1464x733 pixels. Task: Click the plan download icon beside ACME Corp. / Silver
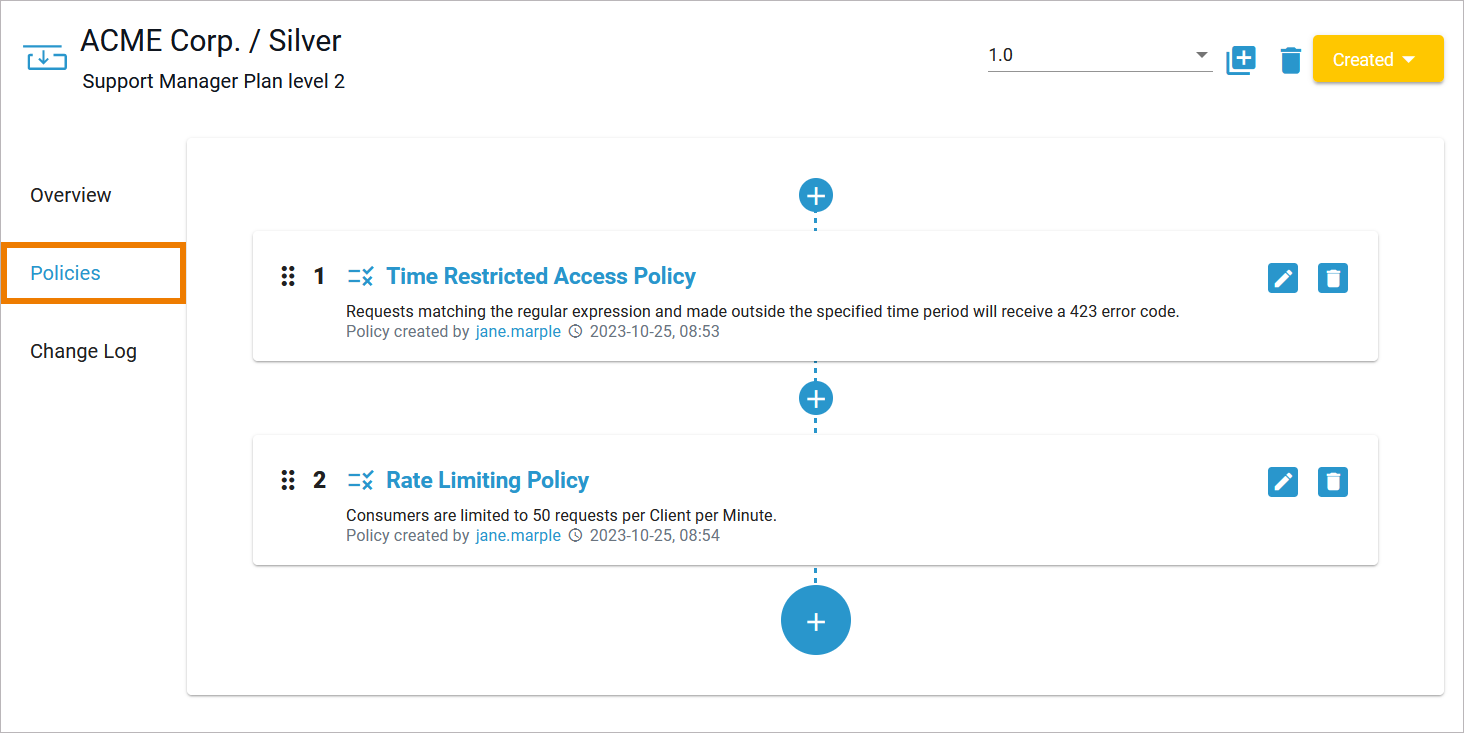point(45,57)
